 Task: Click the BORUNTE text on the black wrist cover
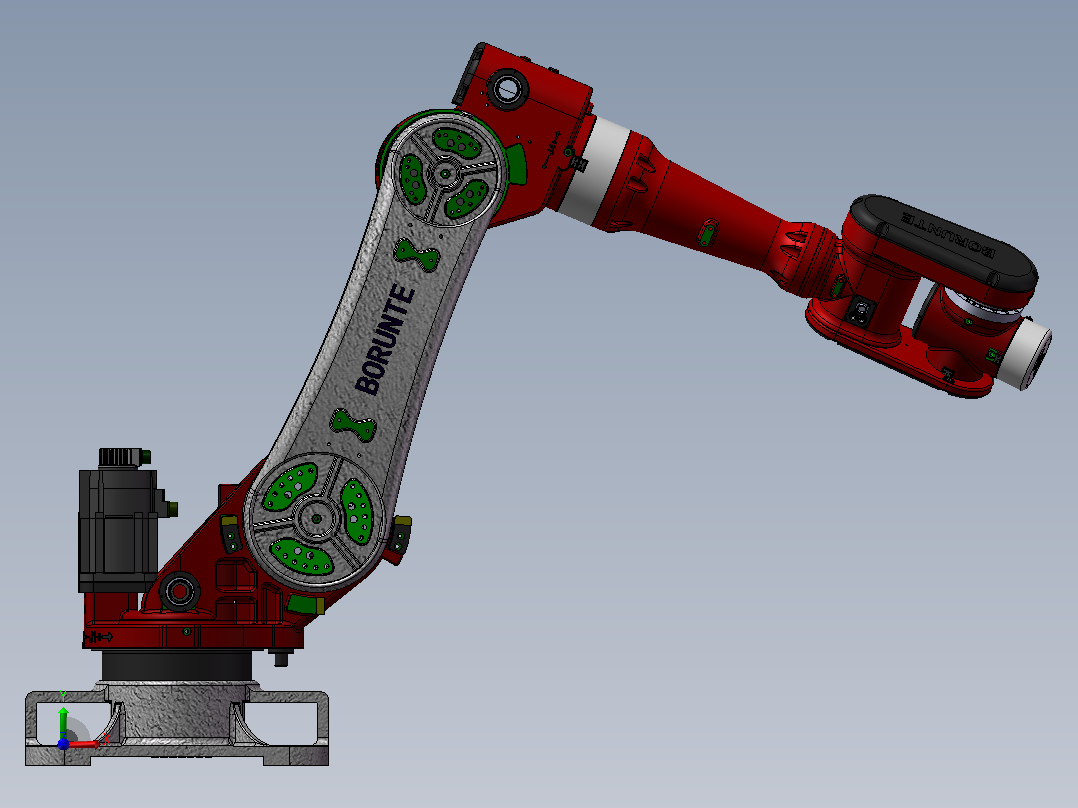pyautogui.click(x=947, y=234)
